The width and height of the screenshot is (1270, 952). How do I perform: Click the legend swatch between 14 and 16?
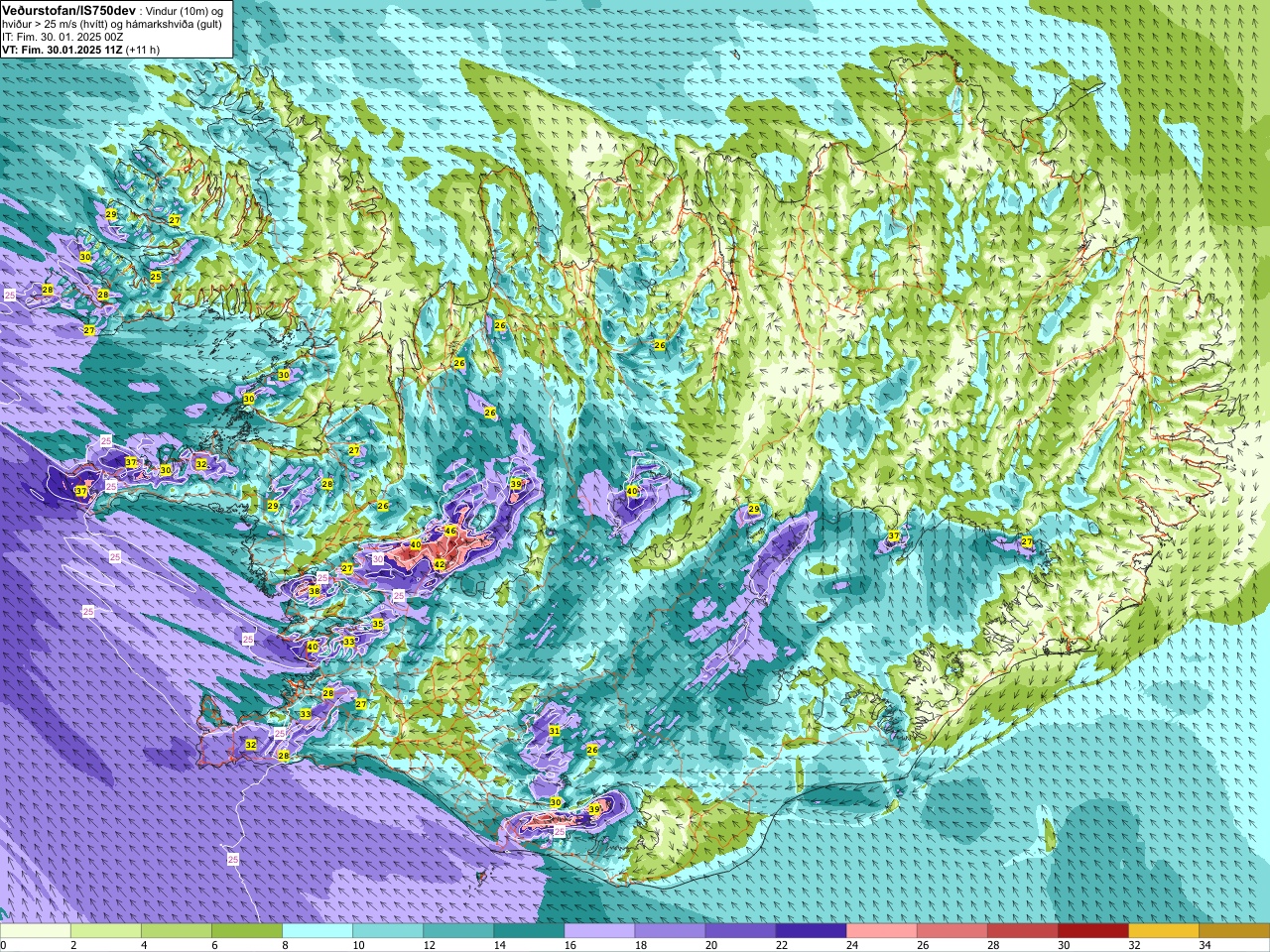pyautogui.click(x=529, y=931)
